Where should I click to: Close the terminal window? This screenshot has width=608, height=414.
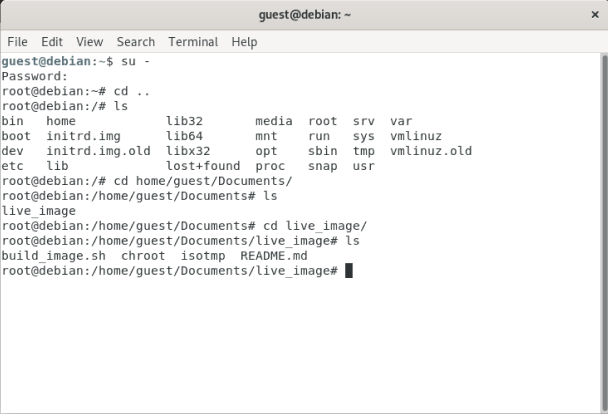click(x=589, y=15)
